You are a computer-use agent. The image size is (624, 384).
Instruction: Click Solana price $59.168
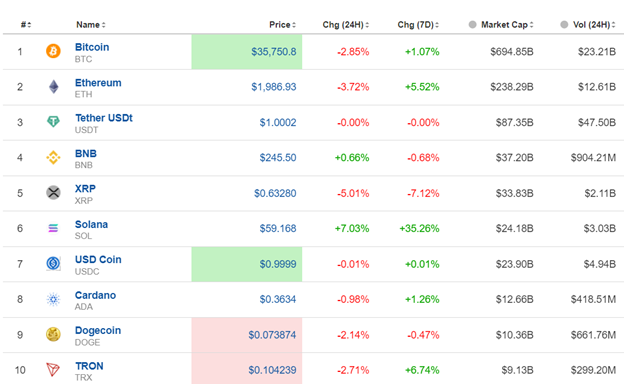[278, 228]
